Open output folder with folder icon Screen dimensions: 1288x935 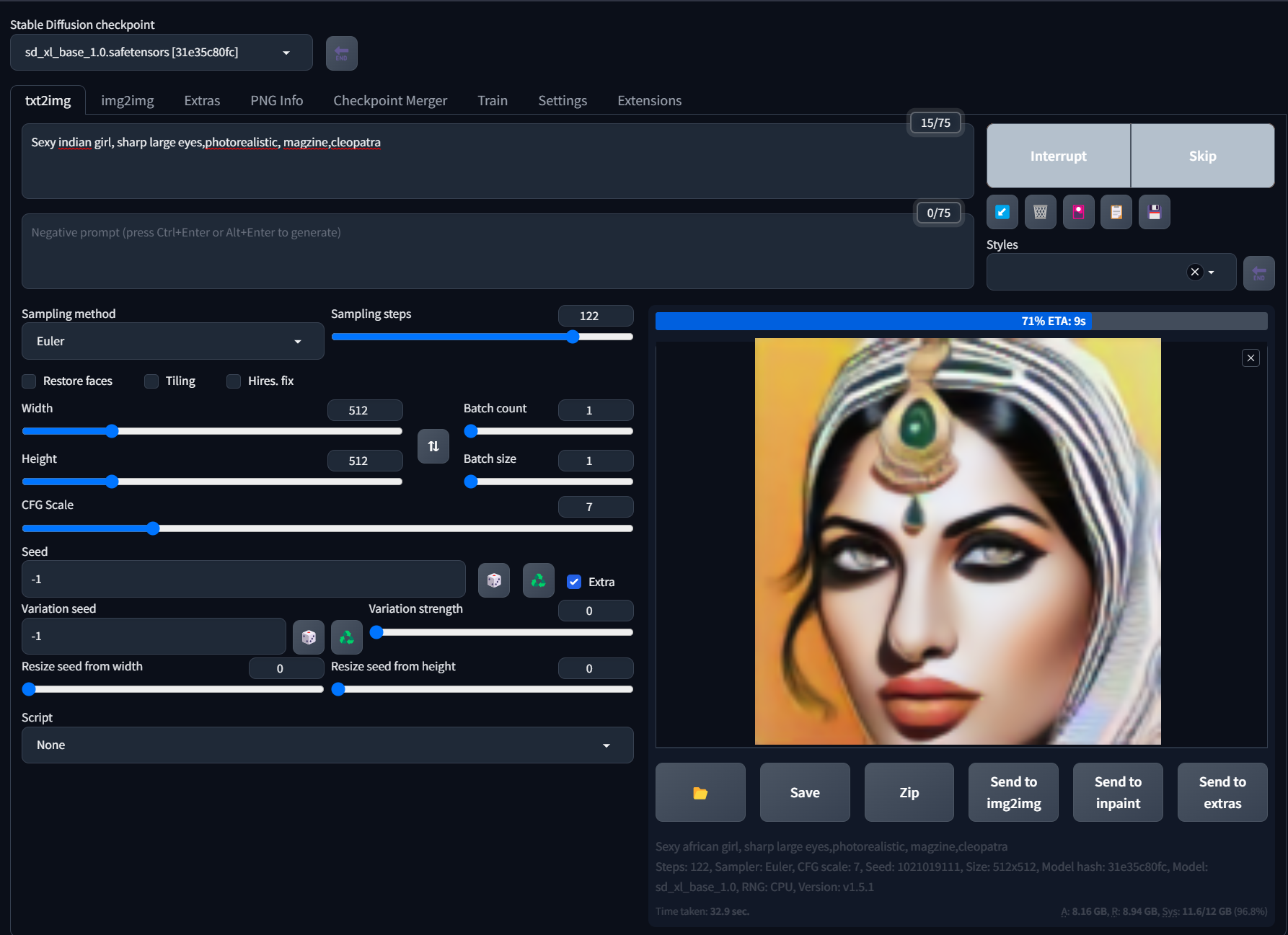click(x=700, y=792)
